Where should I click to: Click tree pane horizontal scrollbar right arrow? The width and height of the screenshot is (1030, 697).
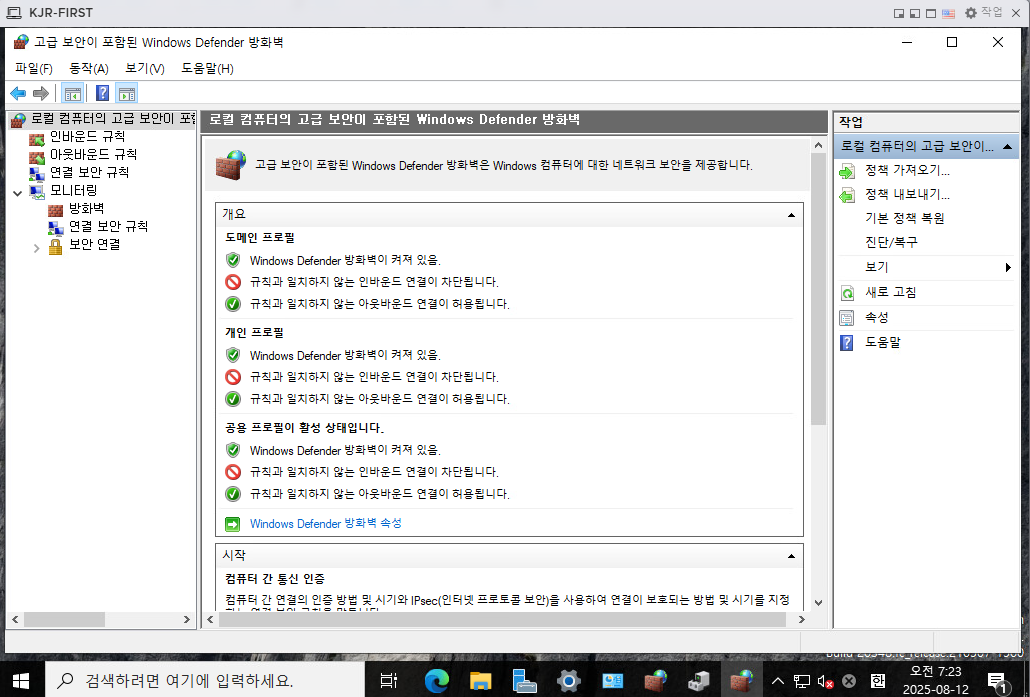click(x=187, y=619)
